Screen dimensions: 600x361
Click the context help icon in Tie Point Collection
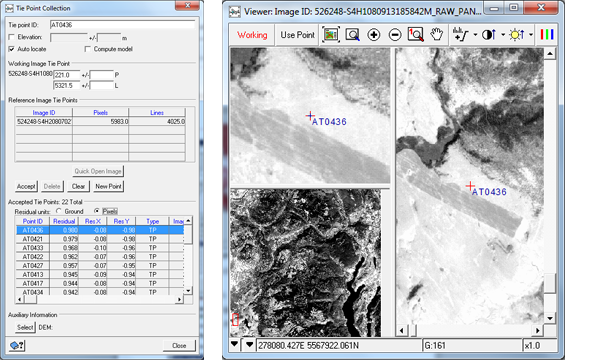[x=17, y=345]
